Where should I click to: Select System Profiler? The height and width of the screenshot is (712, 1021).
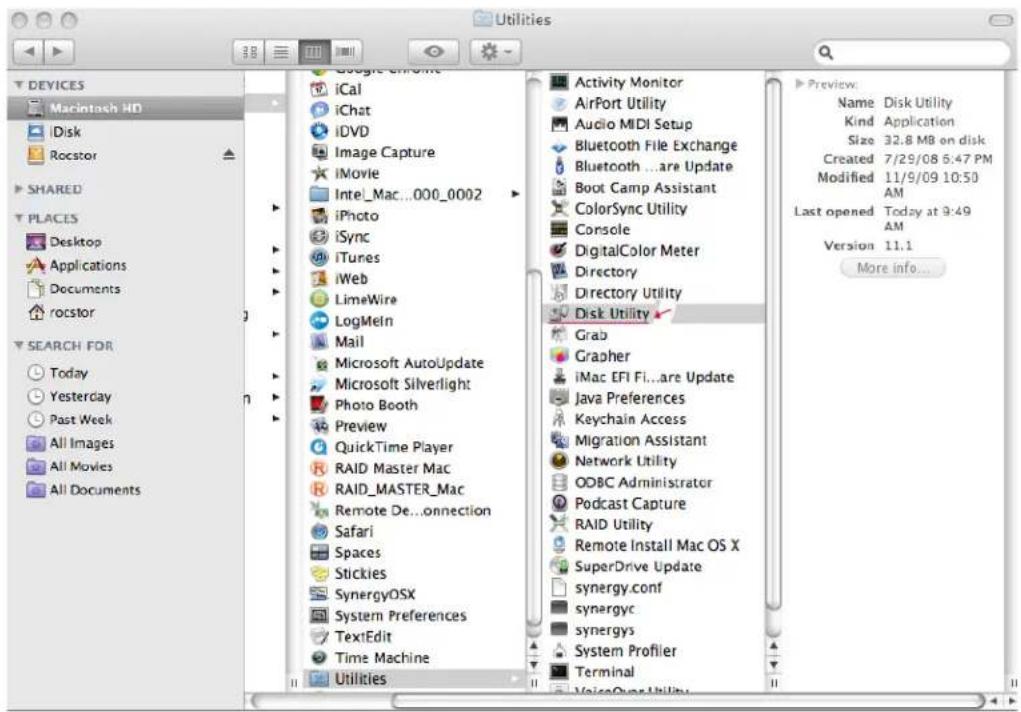(x=613, y=651)
